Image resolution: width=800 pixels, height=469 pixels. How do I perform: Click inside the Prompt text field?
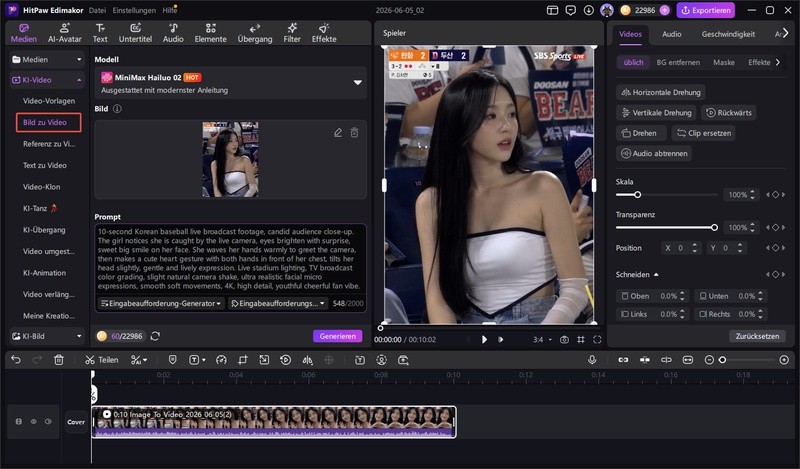[x=231, y=259]
